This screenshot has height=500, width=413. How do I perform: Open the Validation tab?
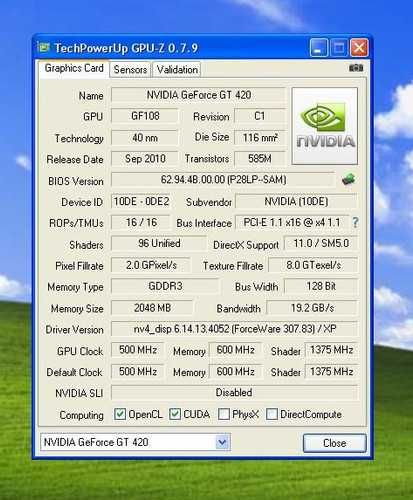177,70
